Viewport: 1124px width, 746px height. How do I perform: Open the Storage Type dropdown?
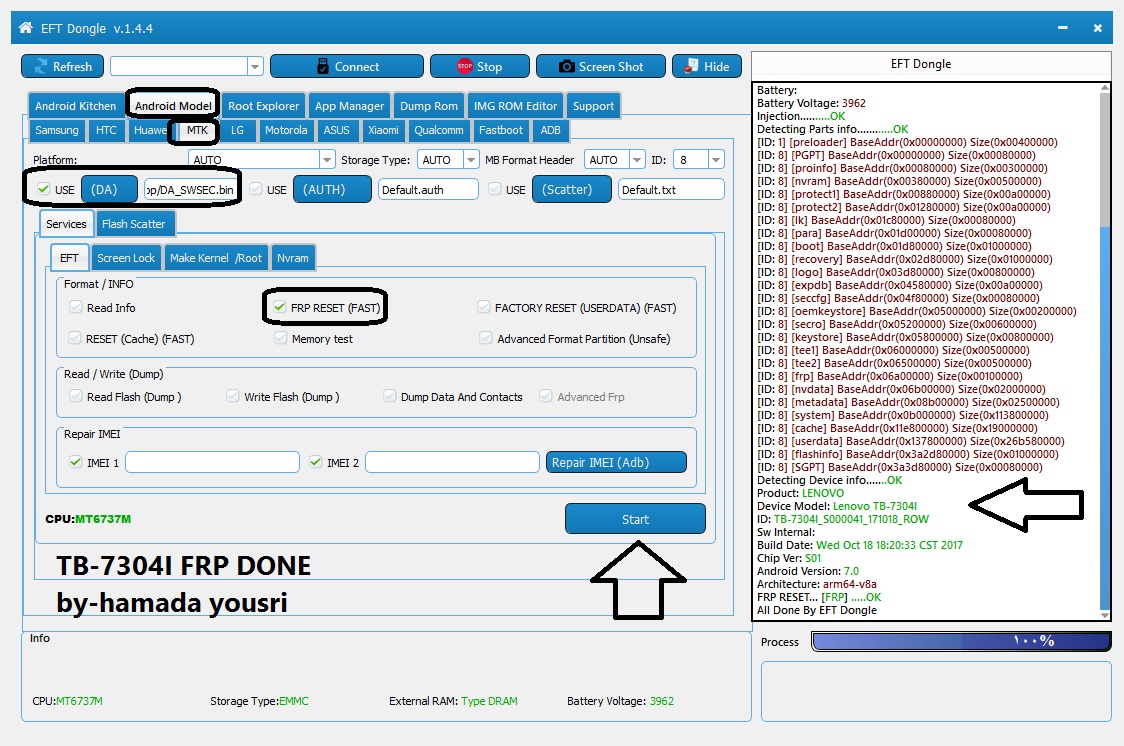click(x=470, y=159)
